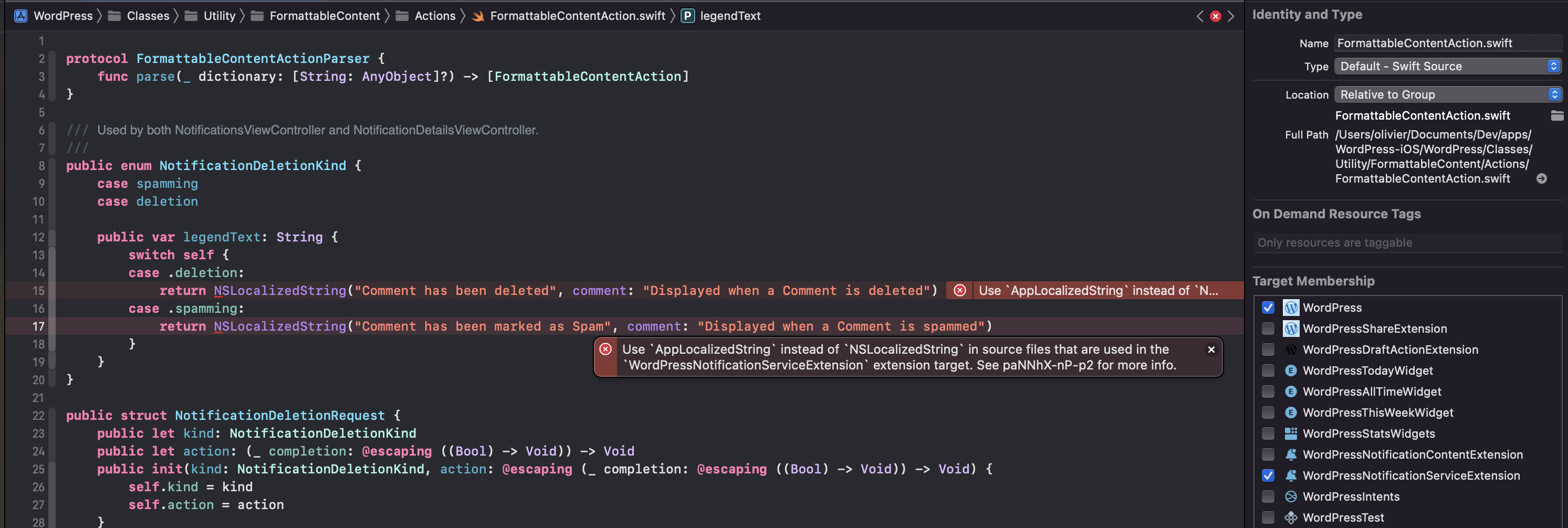
Task: Open the legendText property symbol icon
Action: tap(688, 16)
